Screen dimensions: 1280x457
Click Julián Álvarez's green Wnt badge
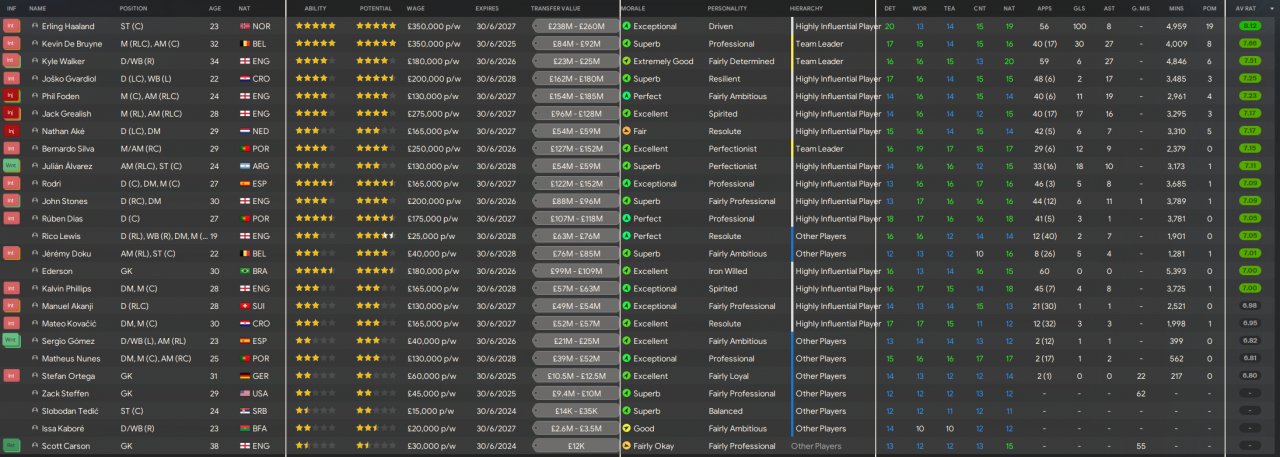point(12,166)
